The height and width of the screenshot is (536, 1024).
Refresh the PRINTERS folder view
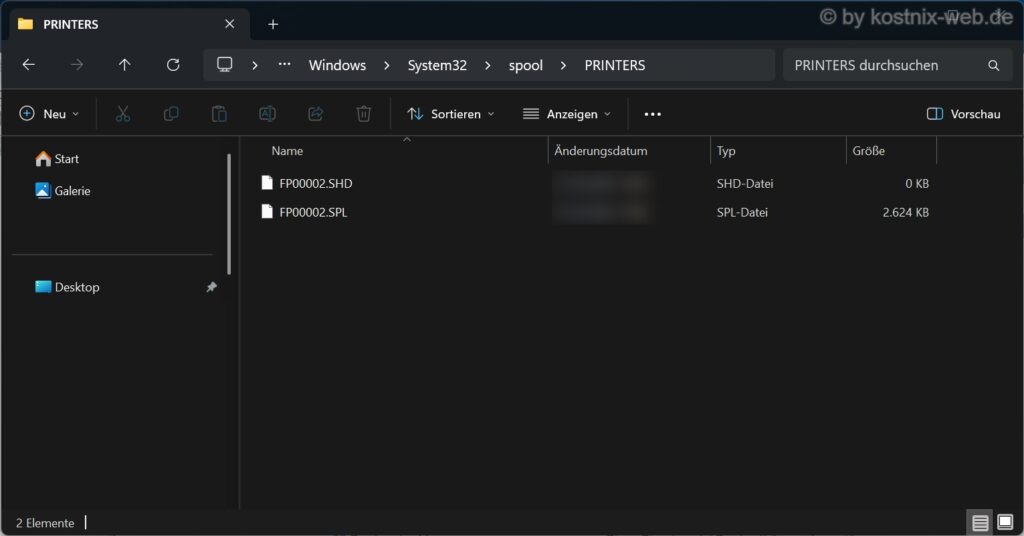[172, 65]
